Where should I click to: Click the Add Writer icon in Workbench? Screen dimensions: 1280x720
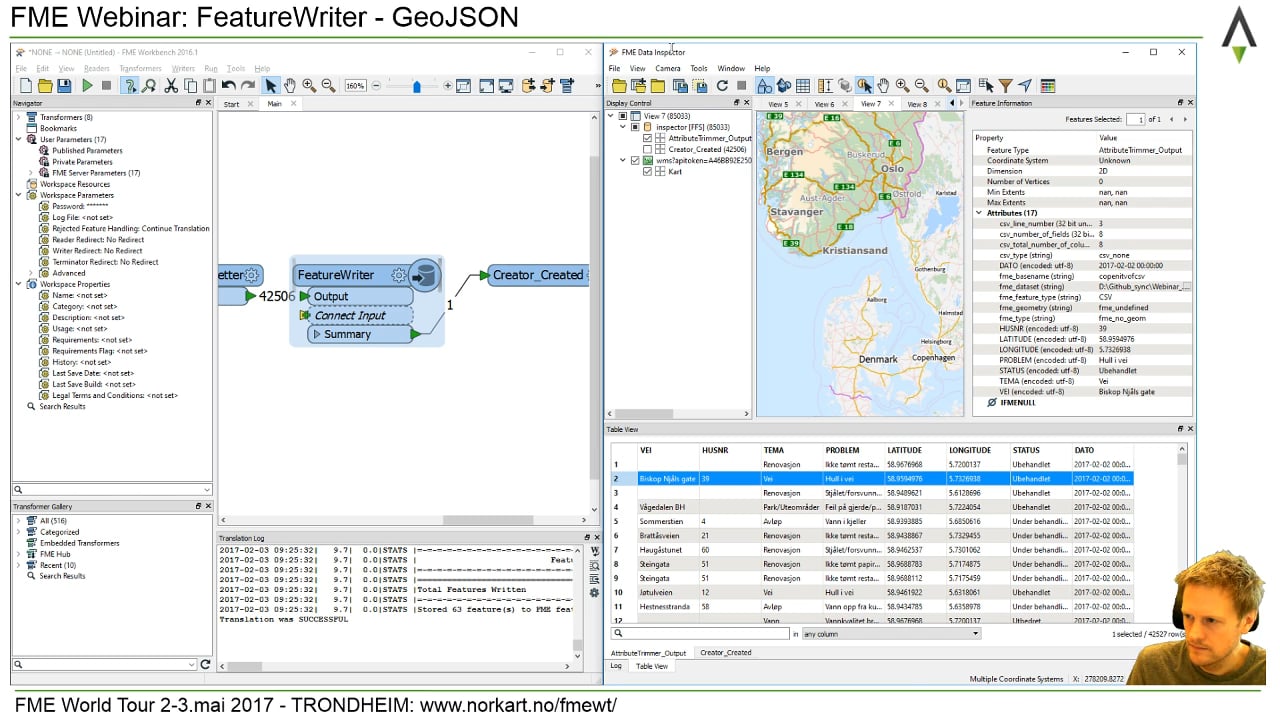coord(548,86)
